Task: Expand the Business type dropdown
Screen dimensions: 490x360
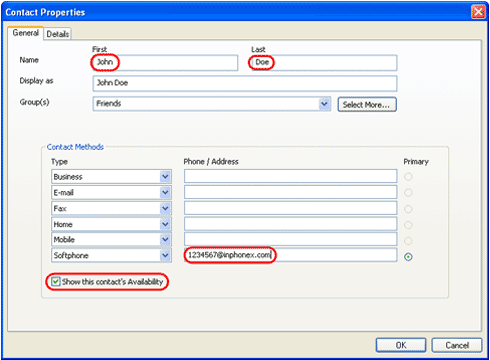Action: 165,177
